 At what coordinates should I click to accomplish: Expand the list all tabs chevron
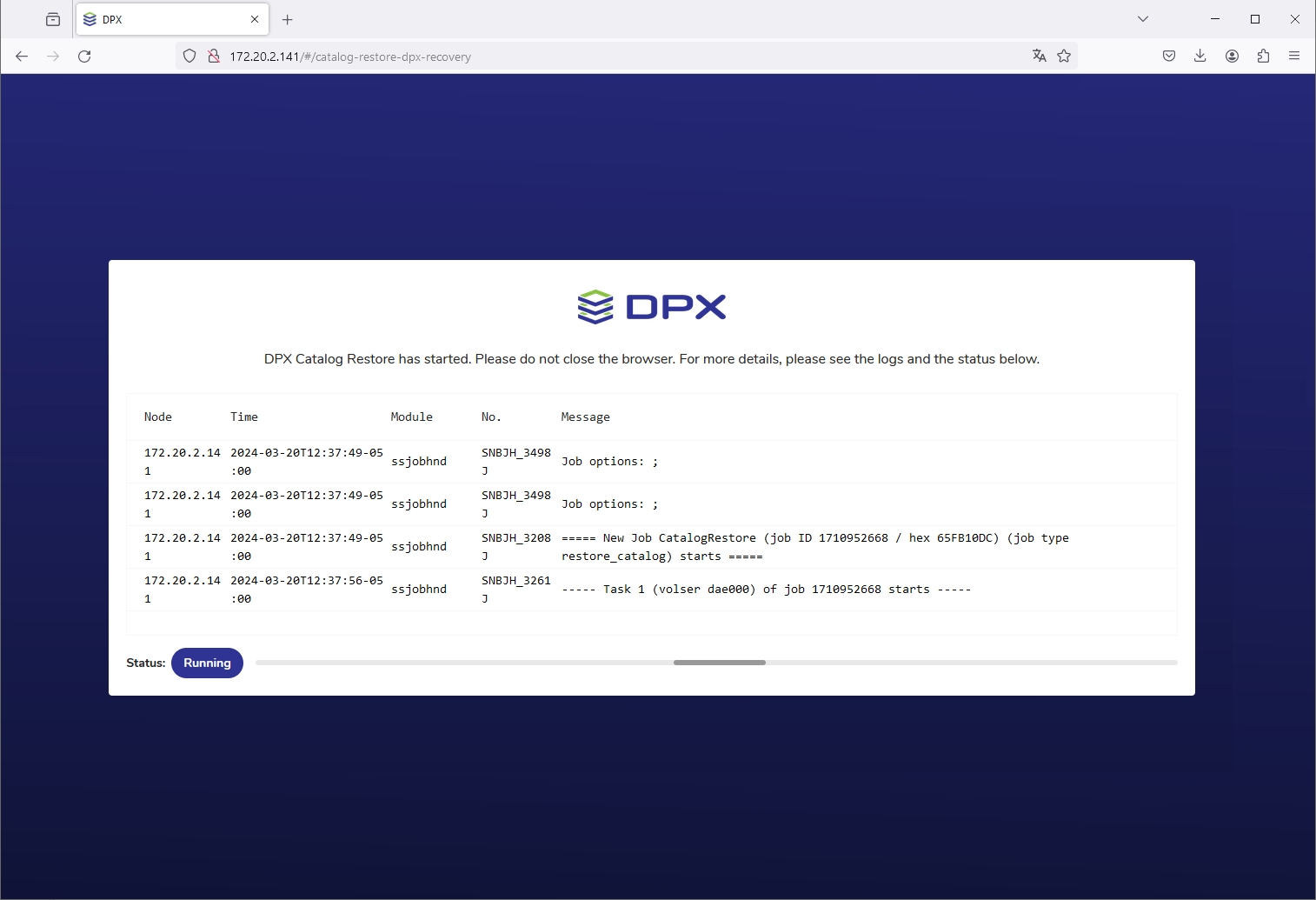pos(1143,19)
